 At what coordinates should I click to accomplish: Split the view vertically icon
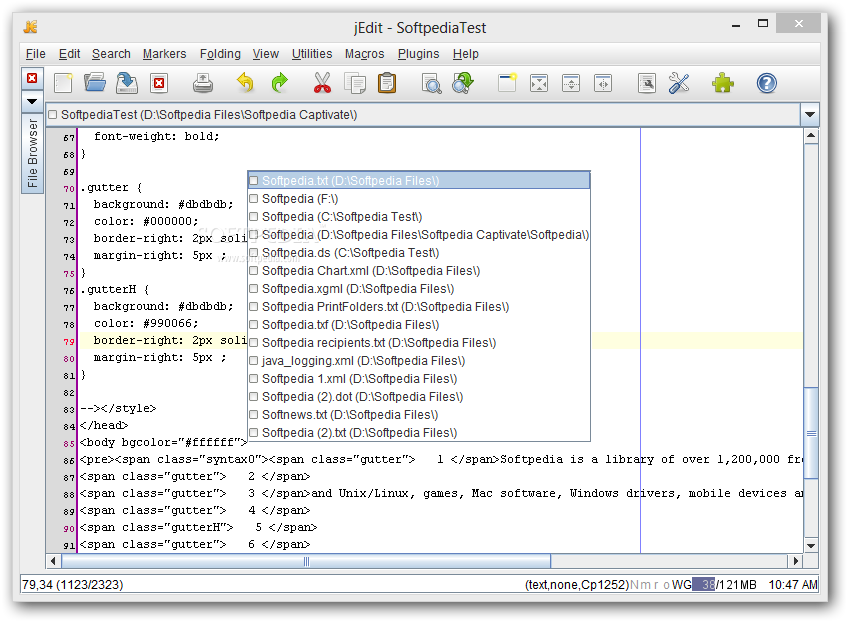(x=603, y=83)
